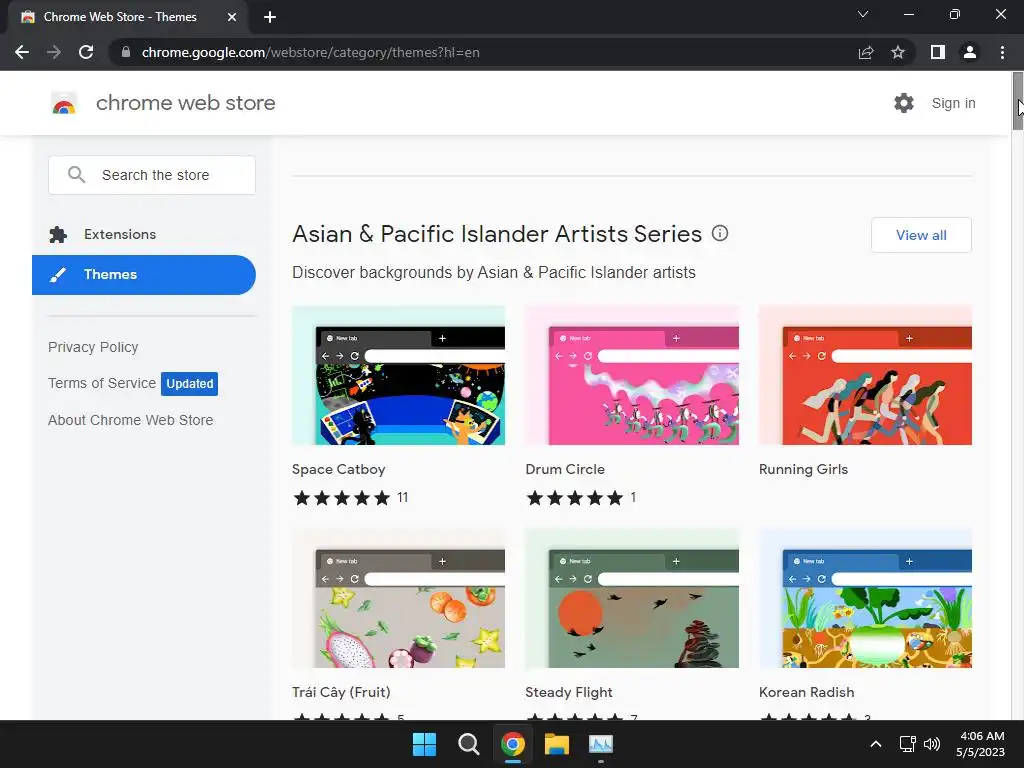This screenshot has height=768, width=1024.
Task: Open the Drum Circle theme preview
Action: click(632, 376)
